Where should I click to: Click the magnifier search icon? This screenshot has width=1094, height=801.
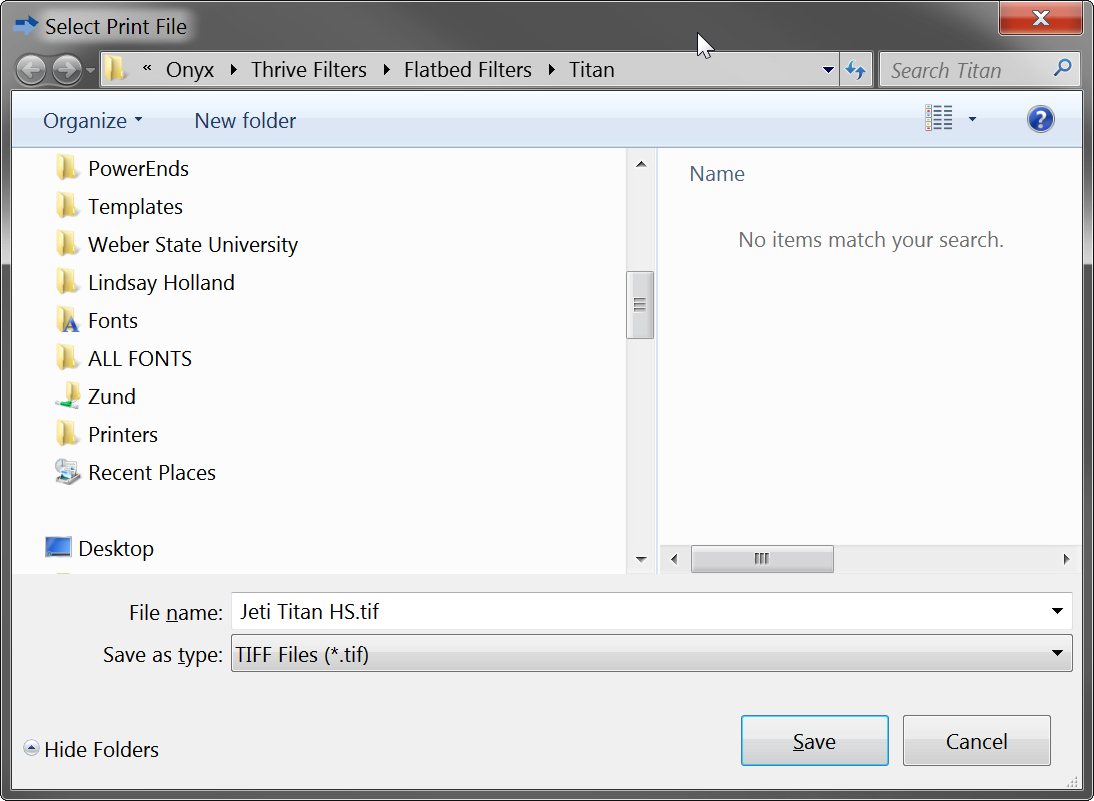click(x=1063, y=68)
